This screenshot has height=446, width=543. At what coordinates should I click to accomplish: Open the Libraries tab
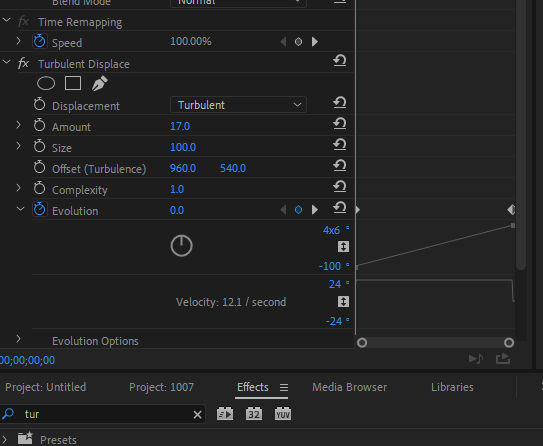(x=452, y=387)
